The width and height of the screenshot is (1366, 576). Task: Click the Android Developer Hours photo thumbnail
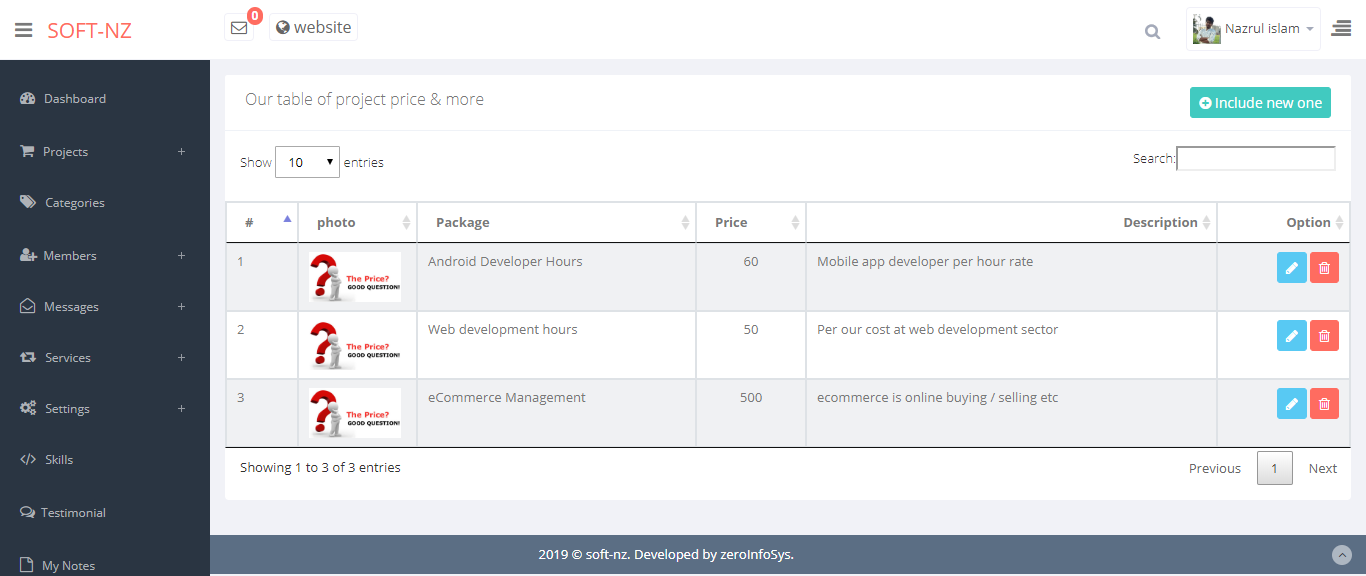click(355, 277)
